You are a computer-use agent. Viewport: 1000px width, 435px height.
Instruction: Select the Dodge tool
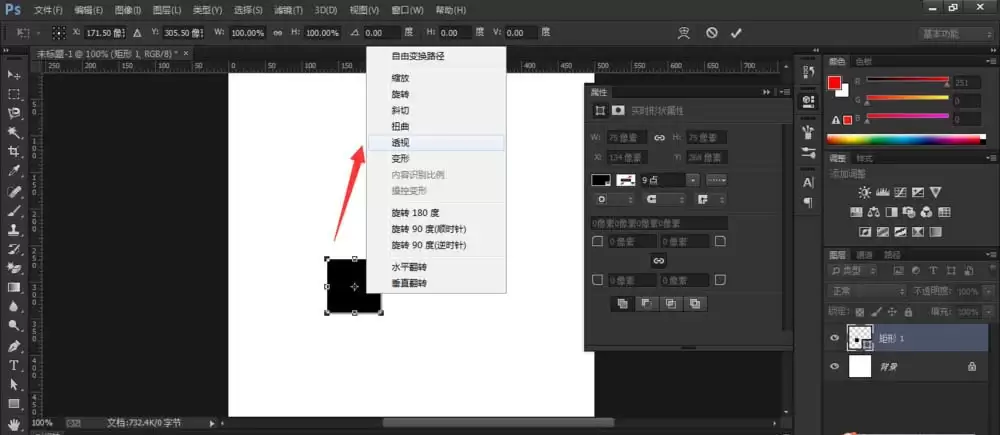coord(13,326)
